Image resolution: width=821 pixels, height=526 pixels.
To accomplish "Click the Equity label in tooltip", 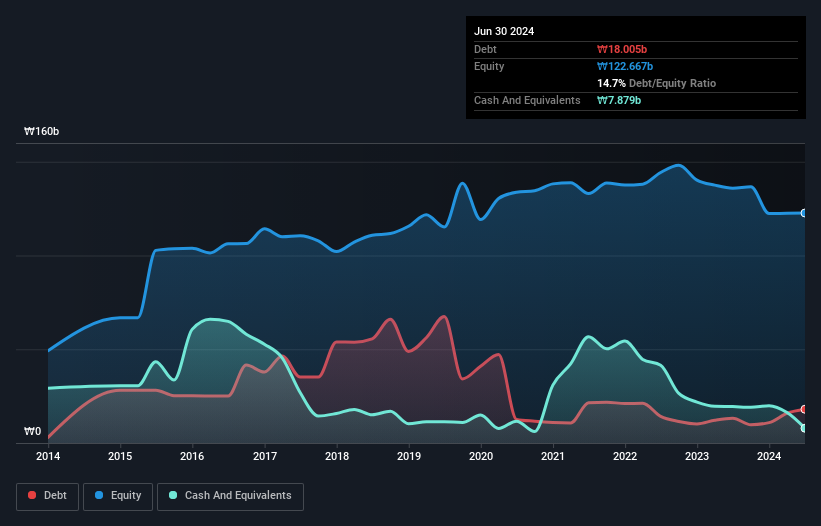I will [x=489, y=66].
